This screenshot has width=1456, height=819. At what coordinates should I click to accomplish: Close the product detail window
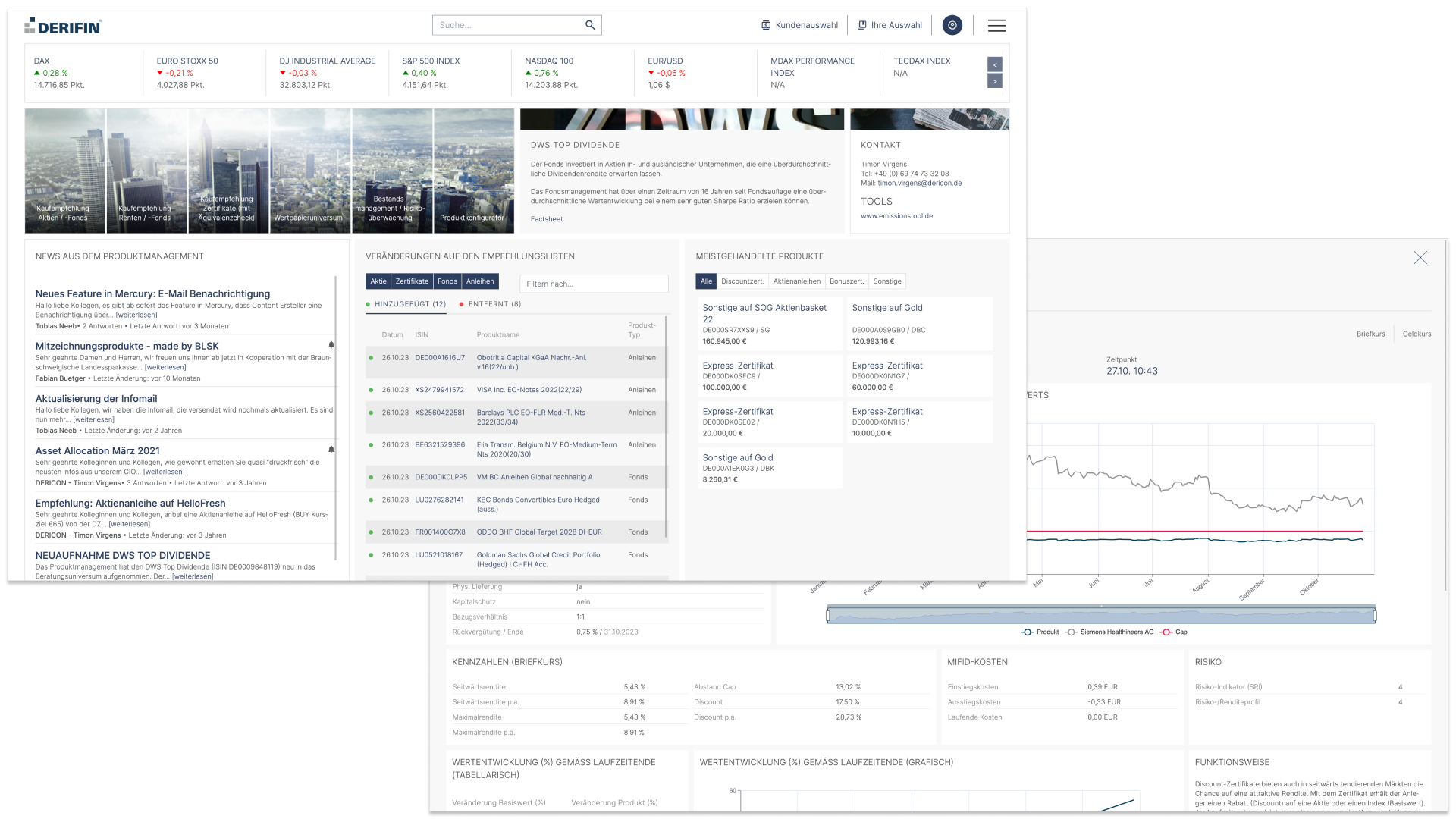click(1420, 258)
